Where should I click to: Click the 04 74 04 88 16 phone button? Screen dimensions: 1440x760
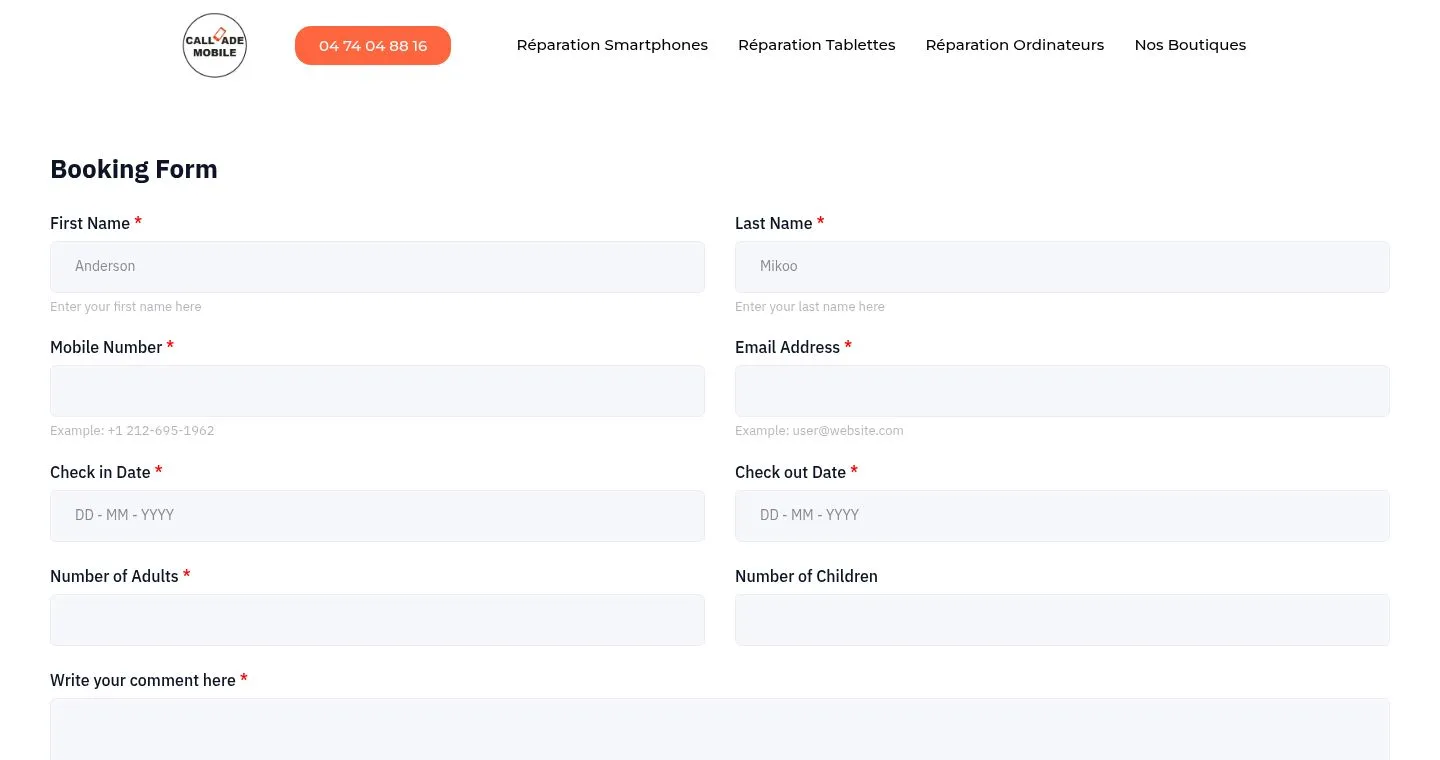[373, 46]
